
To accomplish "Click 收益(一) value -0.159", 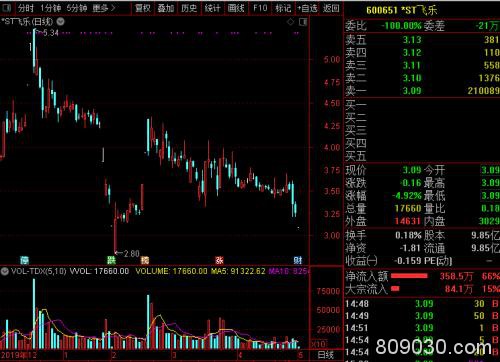I will (408, 261).
